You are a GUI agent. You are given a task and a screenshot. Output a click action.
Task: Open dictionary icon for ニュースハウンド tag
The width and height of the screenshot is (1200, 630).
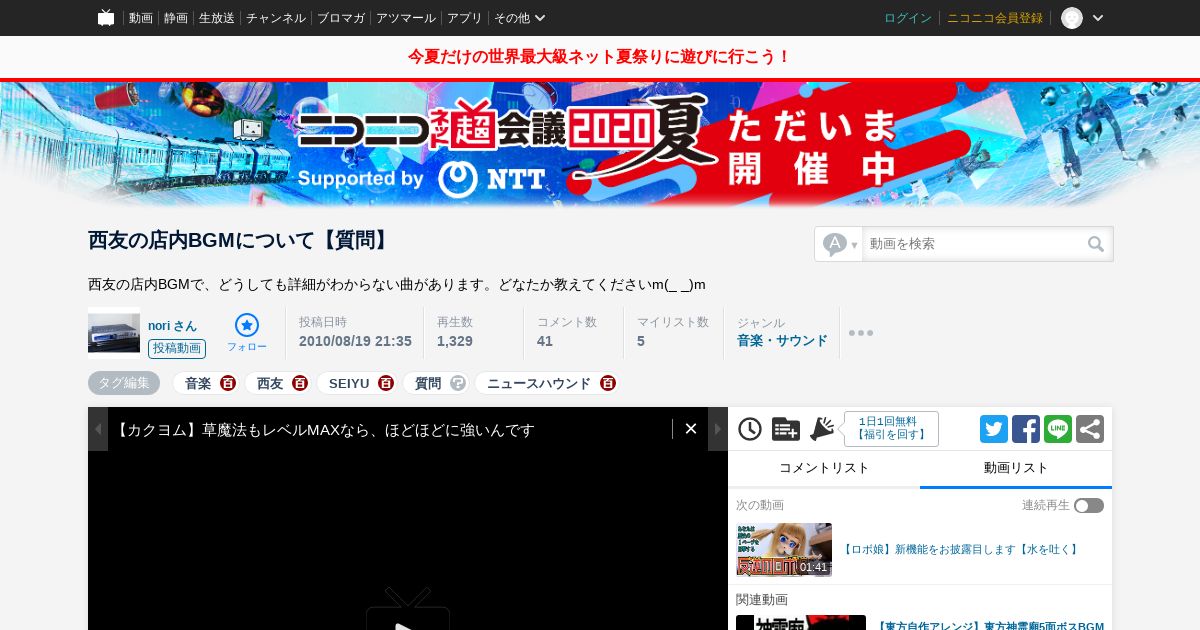608,383
